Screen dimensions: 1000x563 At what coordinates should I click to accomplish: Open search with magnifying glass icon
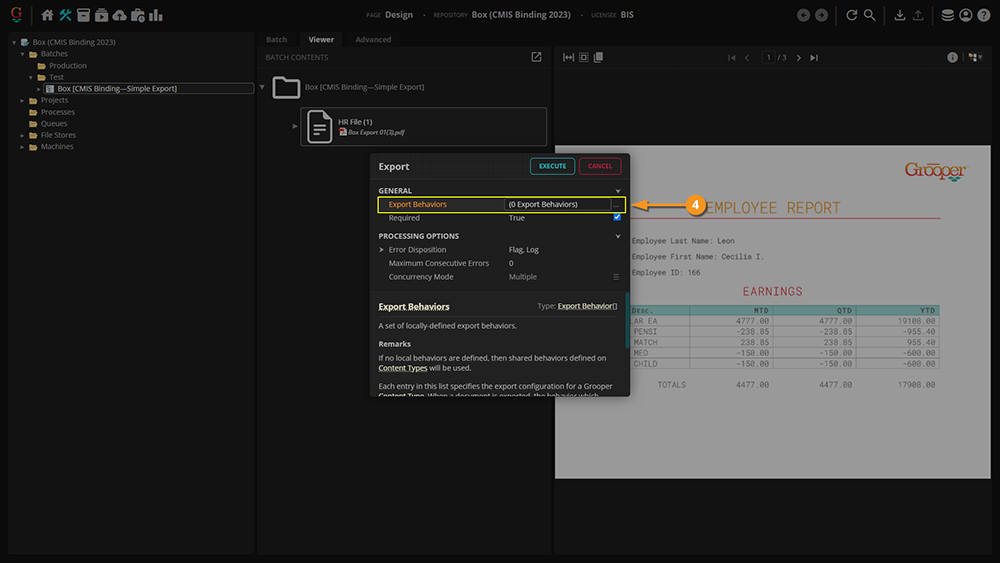(870, 15)
